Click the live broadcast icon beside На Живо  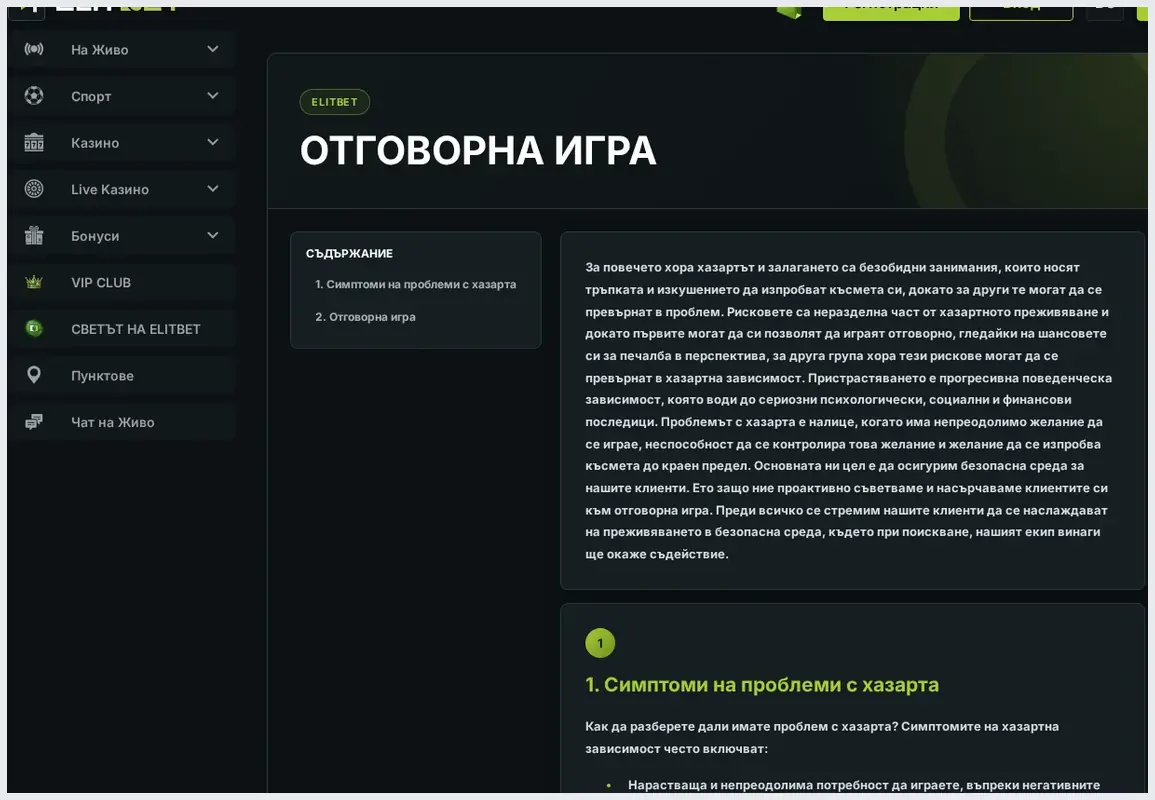pos(34,49)
